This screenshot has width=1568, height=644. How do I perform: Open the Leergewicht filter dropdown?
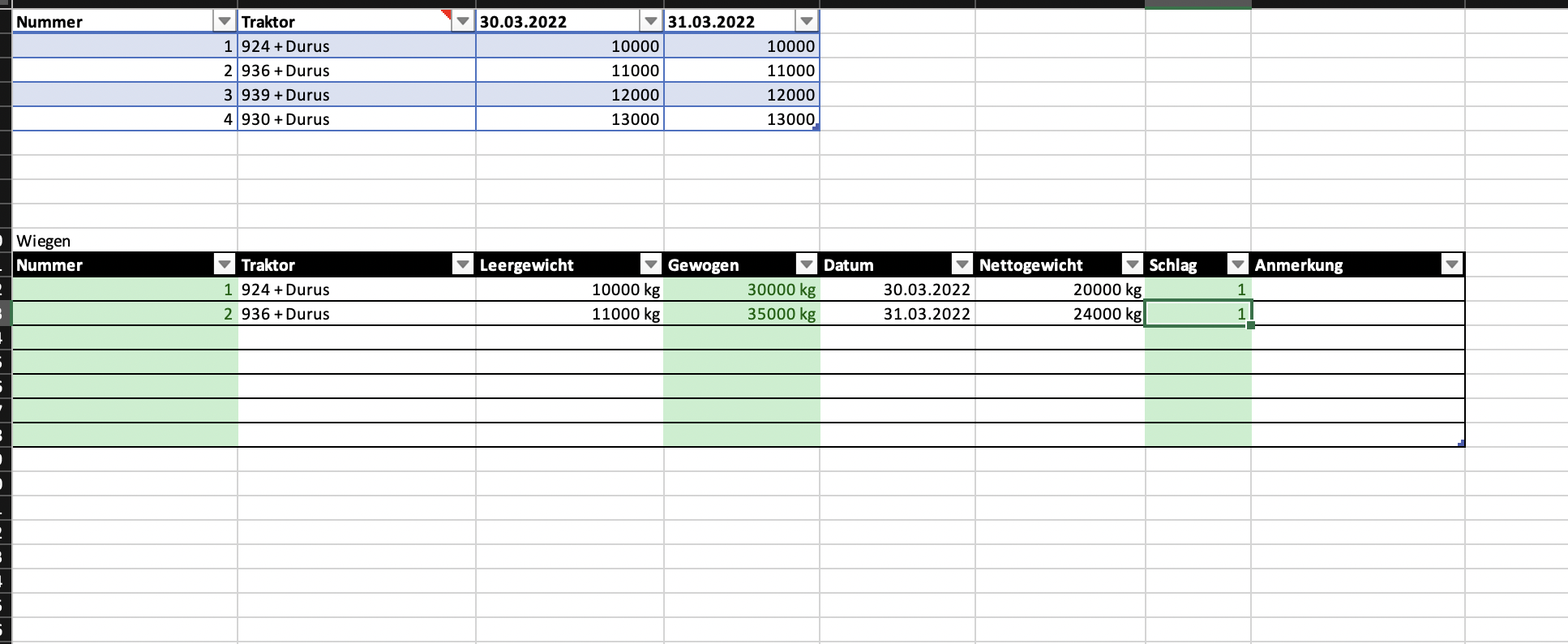651,264
